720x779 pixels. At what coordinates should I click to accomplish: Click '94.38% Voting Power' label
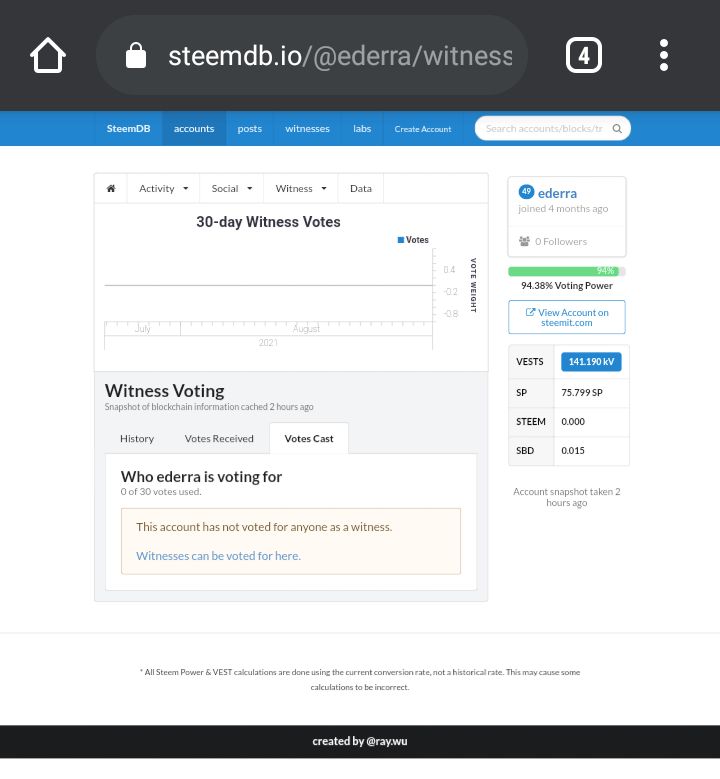[x=566, y=286]
